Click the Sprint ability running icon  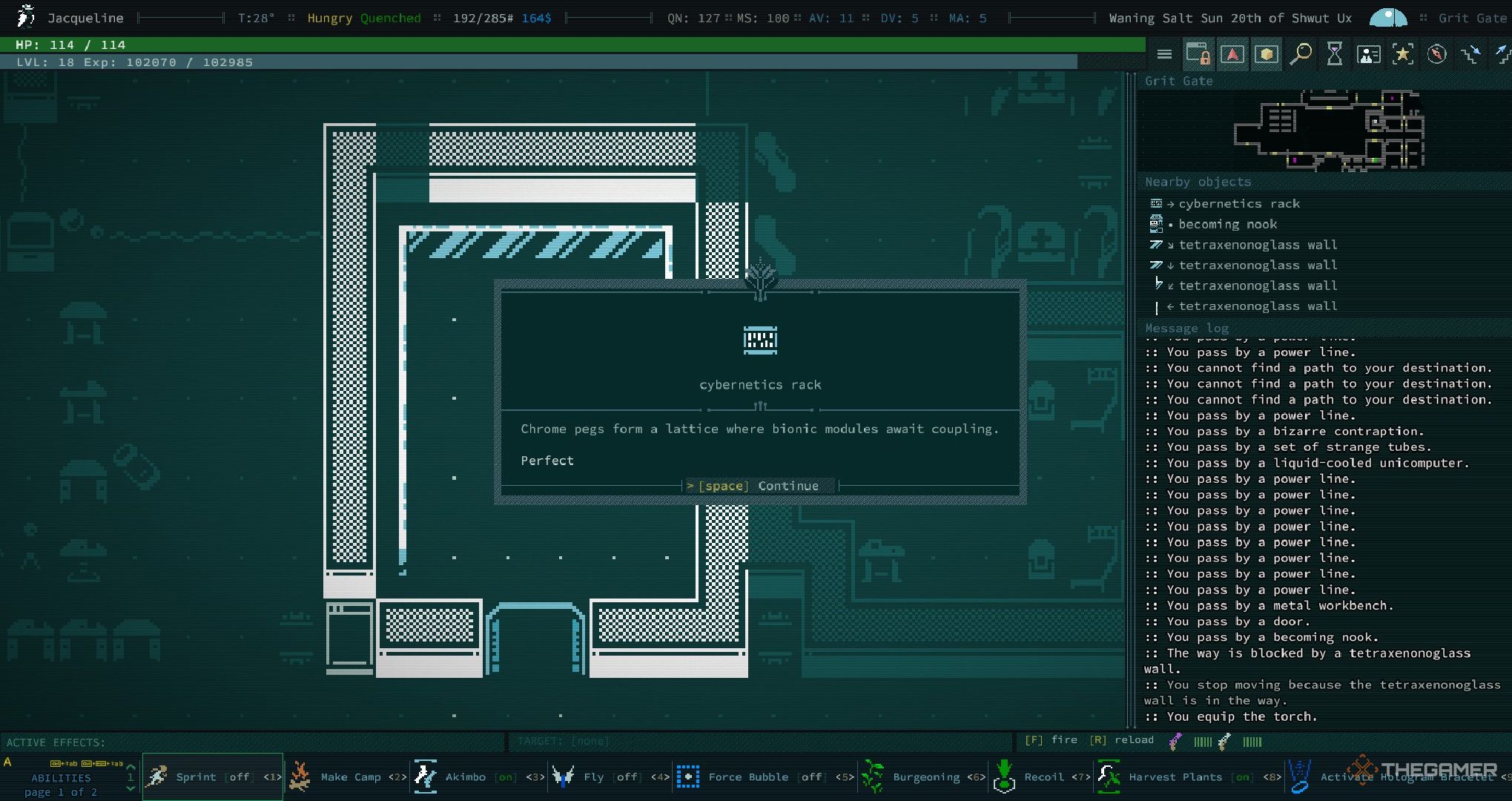pos(156,777)
